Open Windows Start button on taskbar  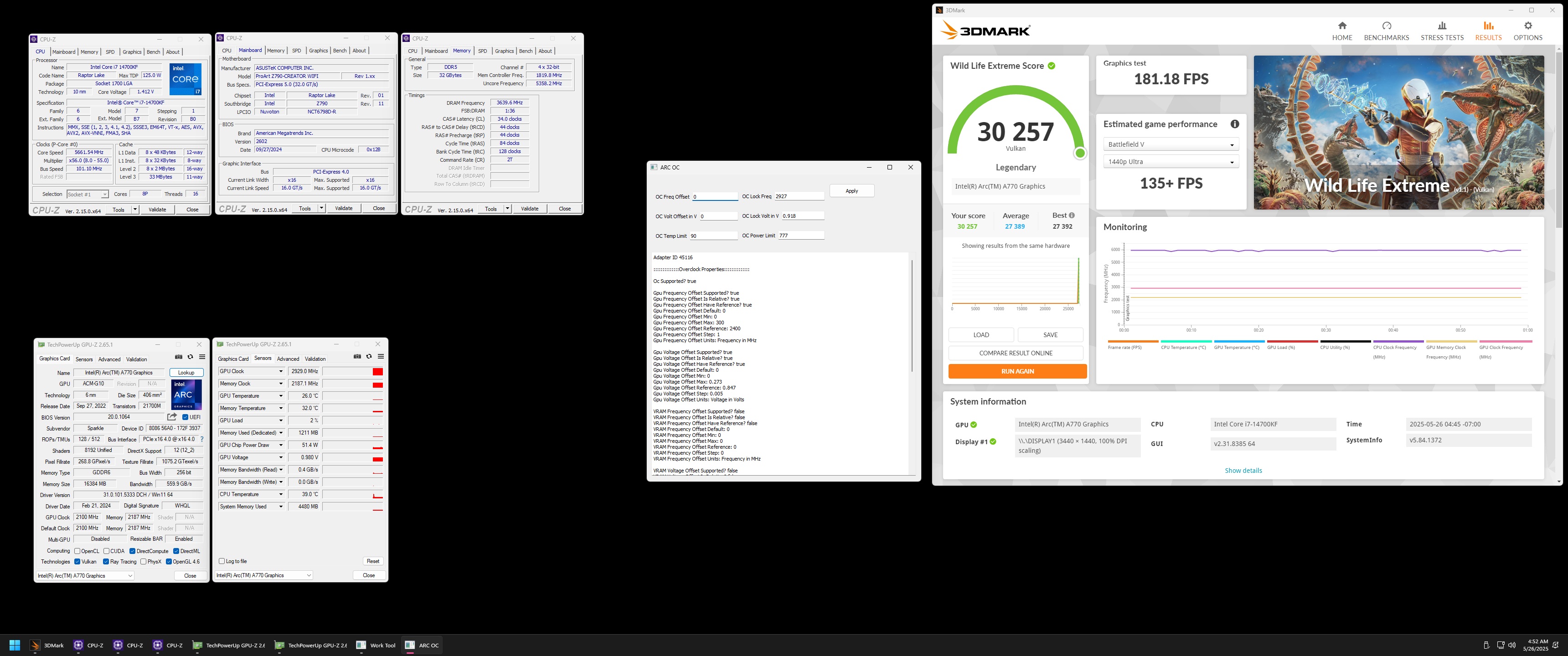tap(15, 645)
